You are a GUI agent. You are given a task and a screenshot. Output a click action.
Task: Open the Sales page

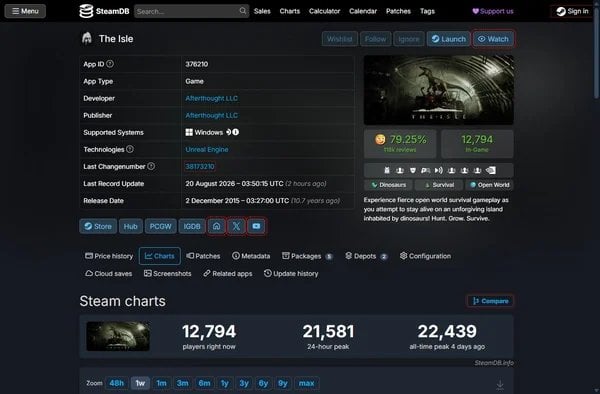coord(262,11)
